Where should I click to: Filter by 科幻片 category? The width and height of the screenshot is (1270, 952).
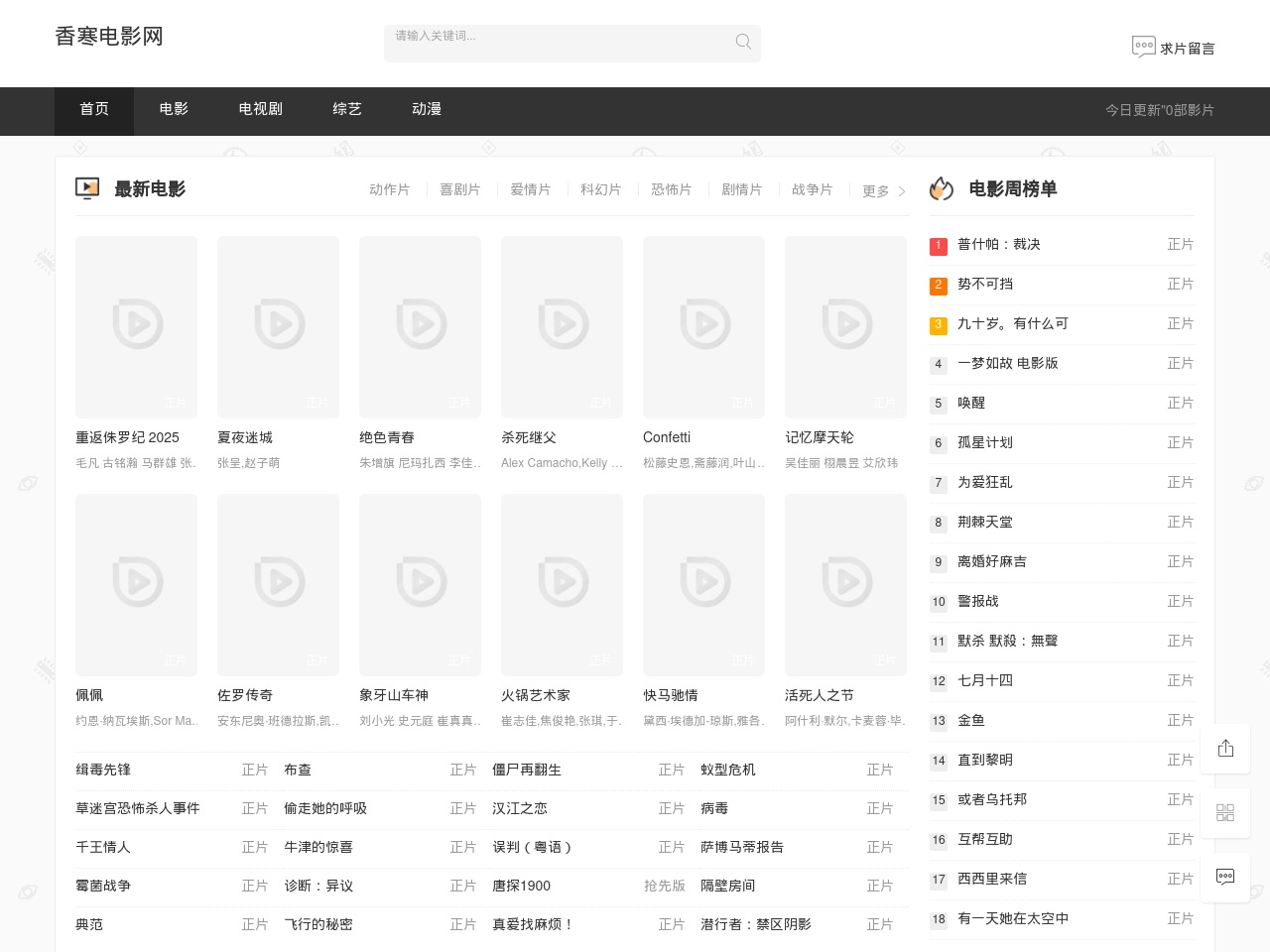[600, 189]
